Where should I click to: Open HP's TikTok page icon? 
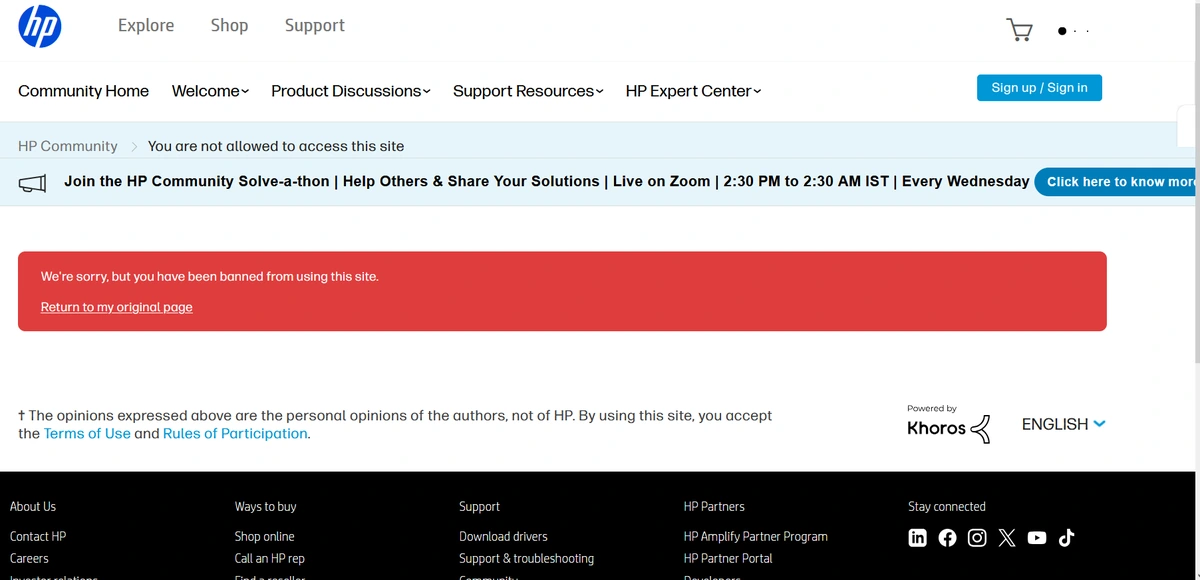coord(1066,538)
